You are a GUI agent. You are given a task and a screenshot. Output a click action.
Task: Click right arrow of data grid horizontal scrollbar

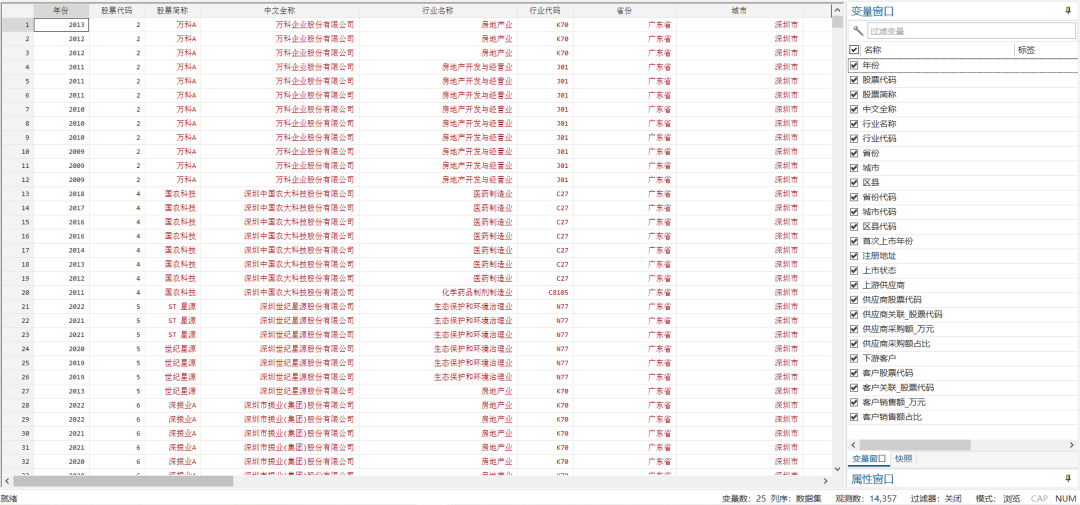coord(826,480)
